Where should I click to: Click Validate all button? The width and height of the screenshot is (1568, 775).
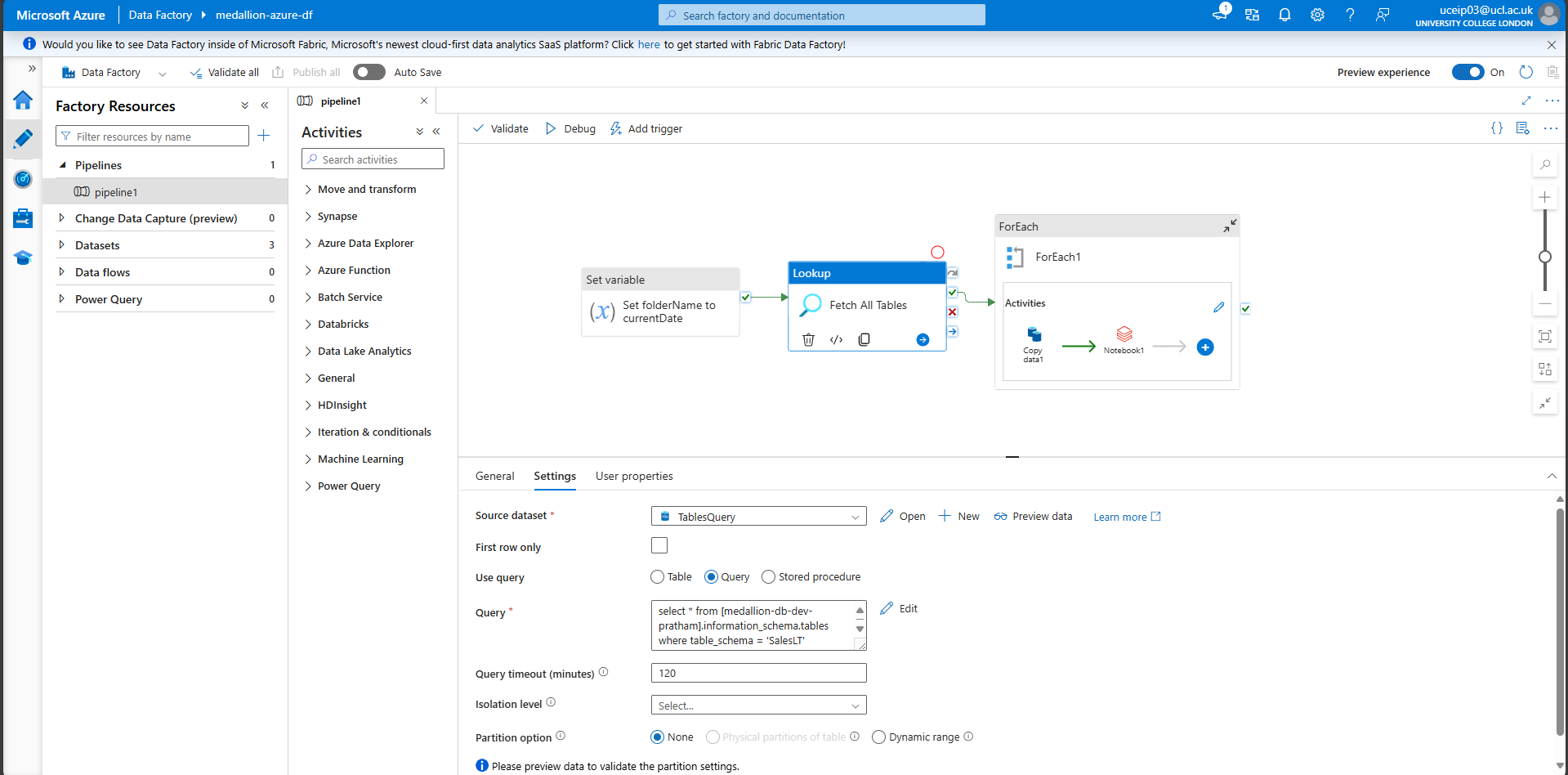point(224,73)
